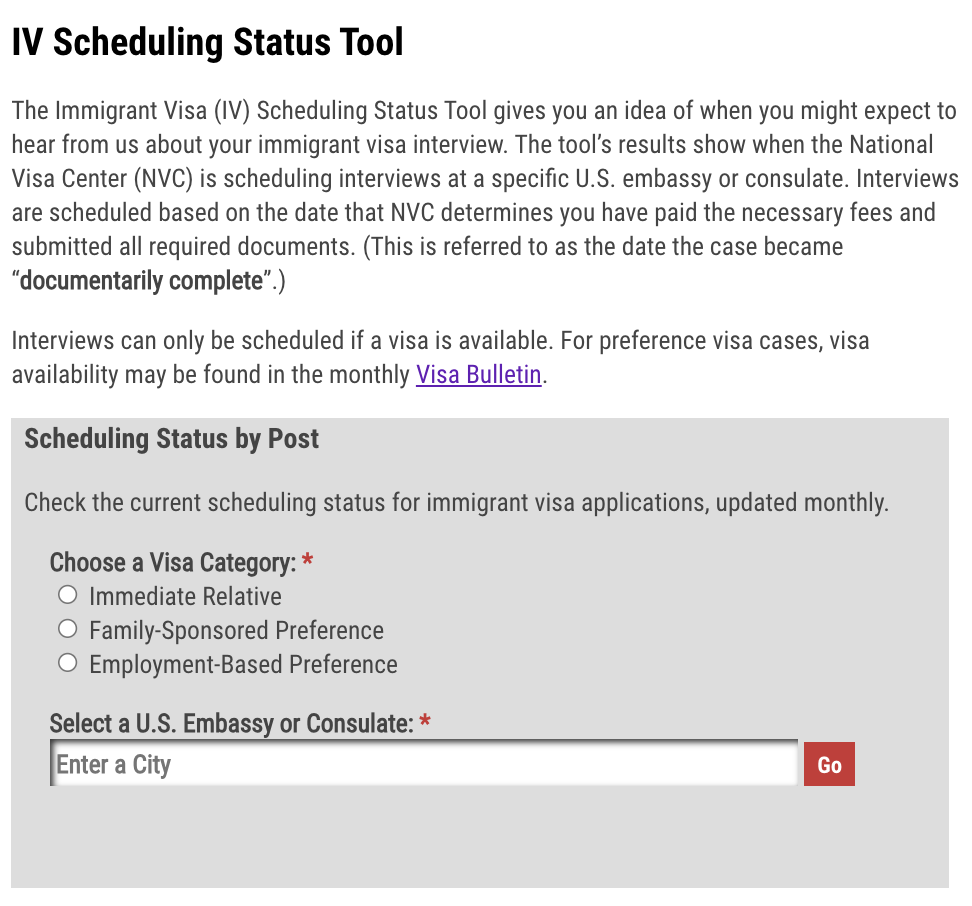Click the Scheduling Status by Post heading
The height and width of the screenshot is (906, 972).
pyautogui.click(x=171, y=439)
